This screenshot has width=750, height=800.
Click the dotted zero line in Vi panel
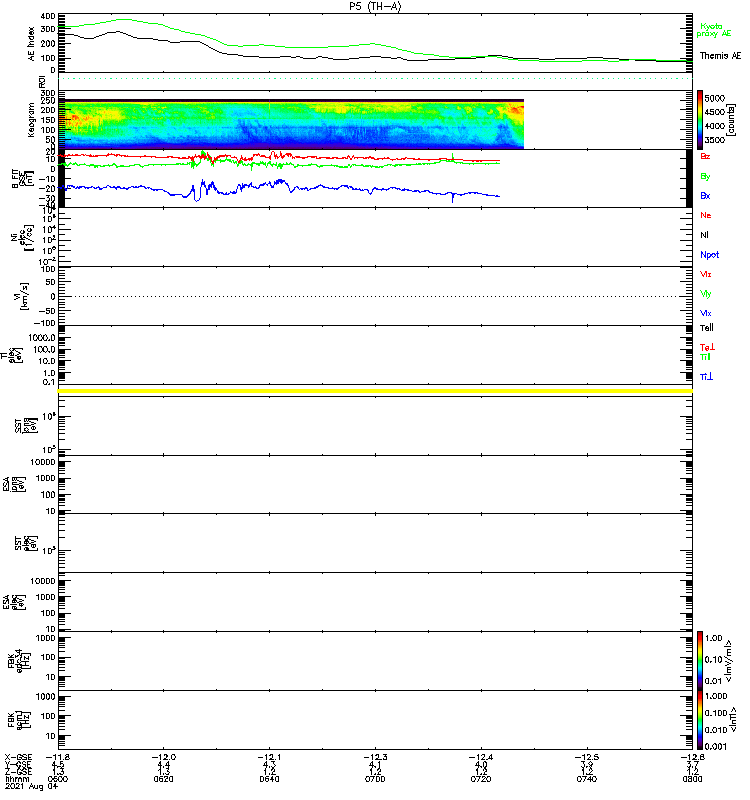click(375, 296)
